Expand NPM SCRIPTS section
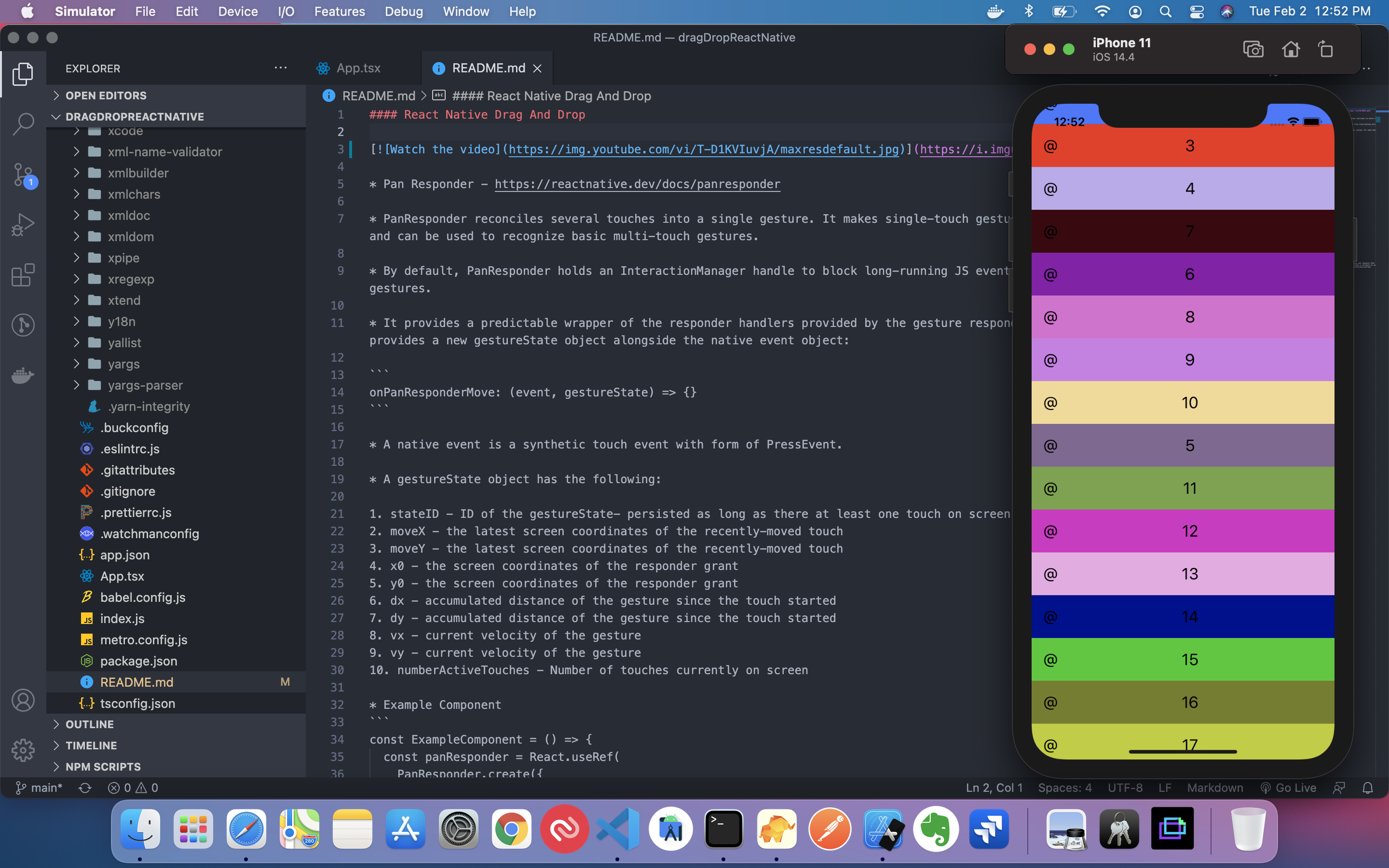The image size is (1389, 868). tap(176, 766)
